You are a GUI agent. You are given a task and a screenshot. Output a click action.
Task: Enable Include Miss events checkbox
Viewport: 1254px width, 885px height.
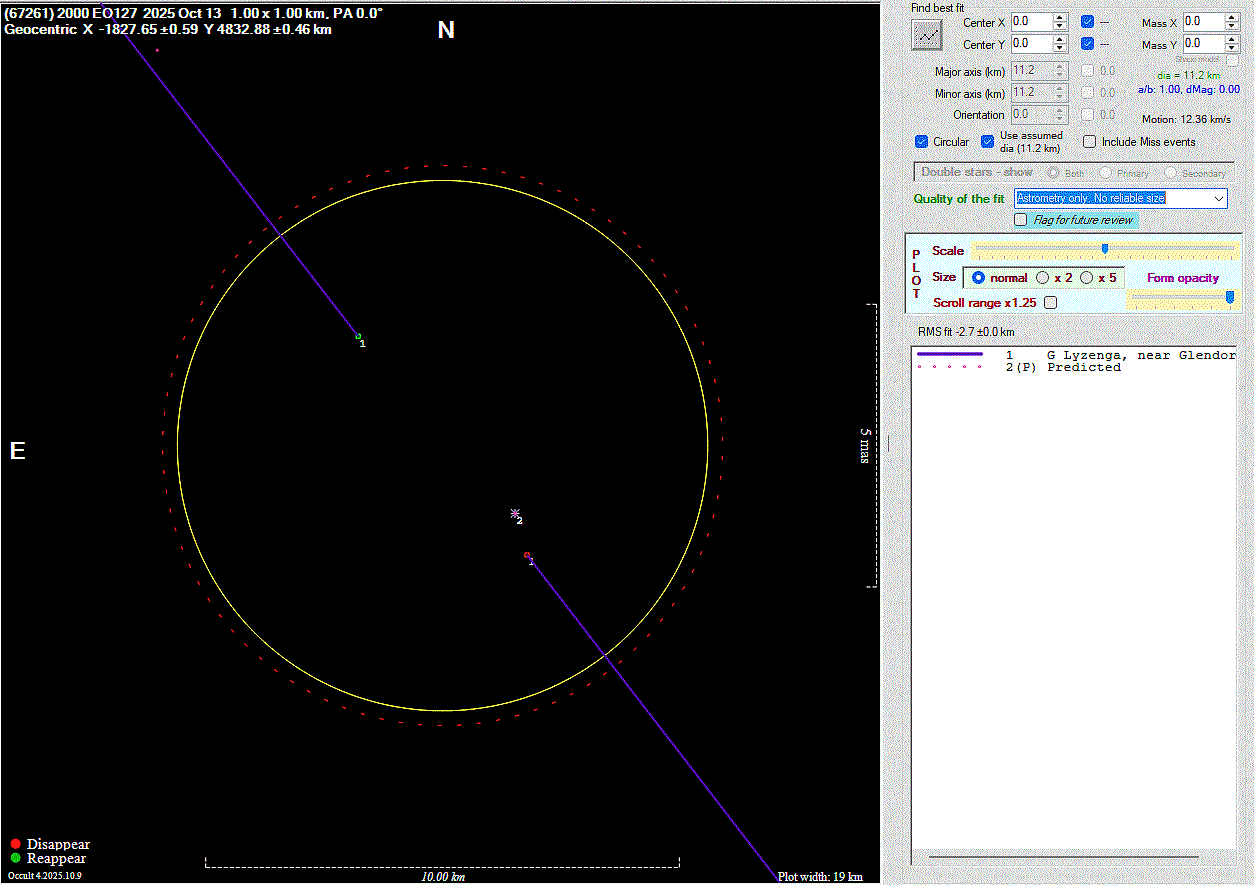coord(1090,142)
